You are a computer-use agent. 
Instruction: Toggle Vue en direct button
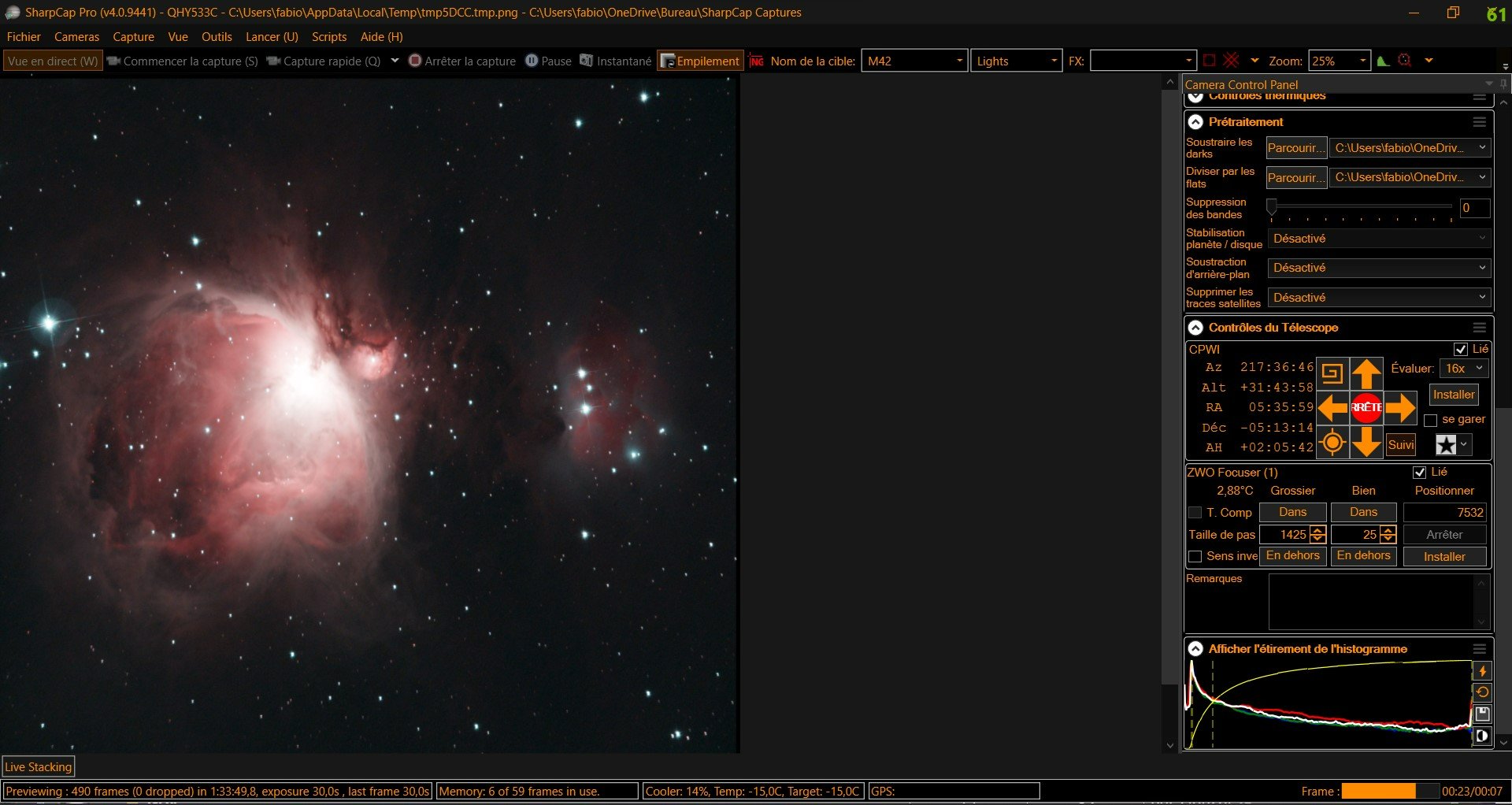(x=53, y=61)
